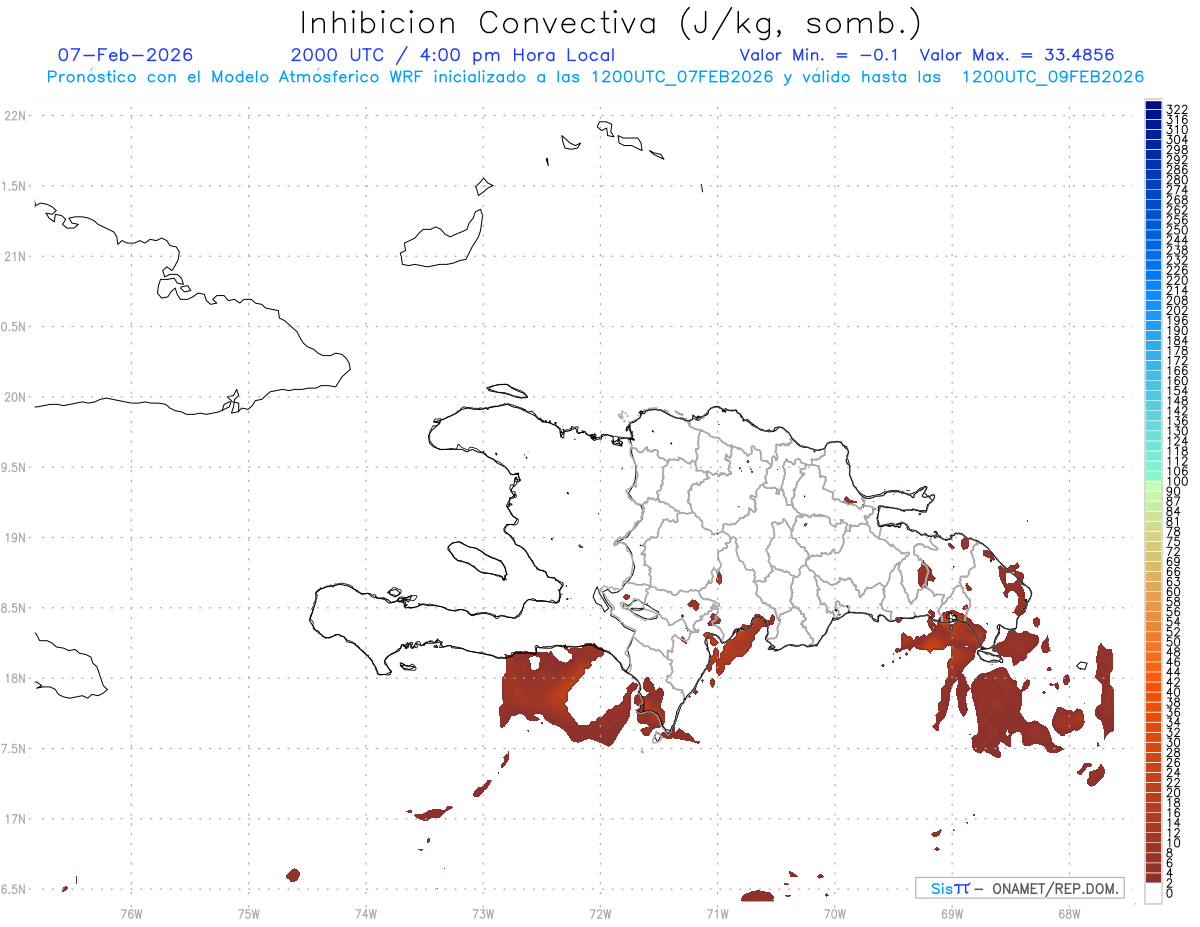Click the "73W" longitude label
Image resolution: width=1200 pixels, height=927 pixels.
[x=483, y=913]
